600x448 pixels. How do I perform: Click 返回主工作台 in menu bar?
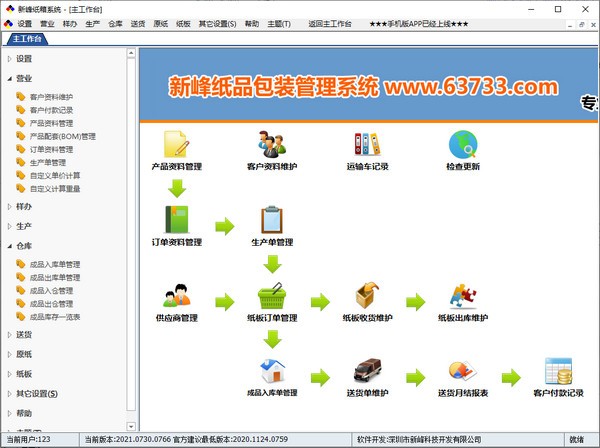click(330, 24)
